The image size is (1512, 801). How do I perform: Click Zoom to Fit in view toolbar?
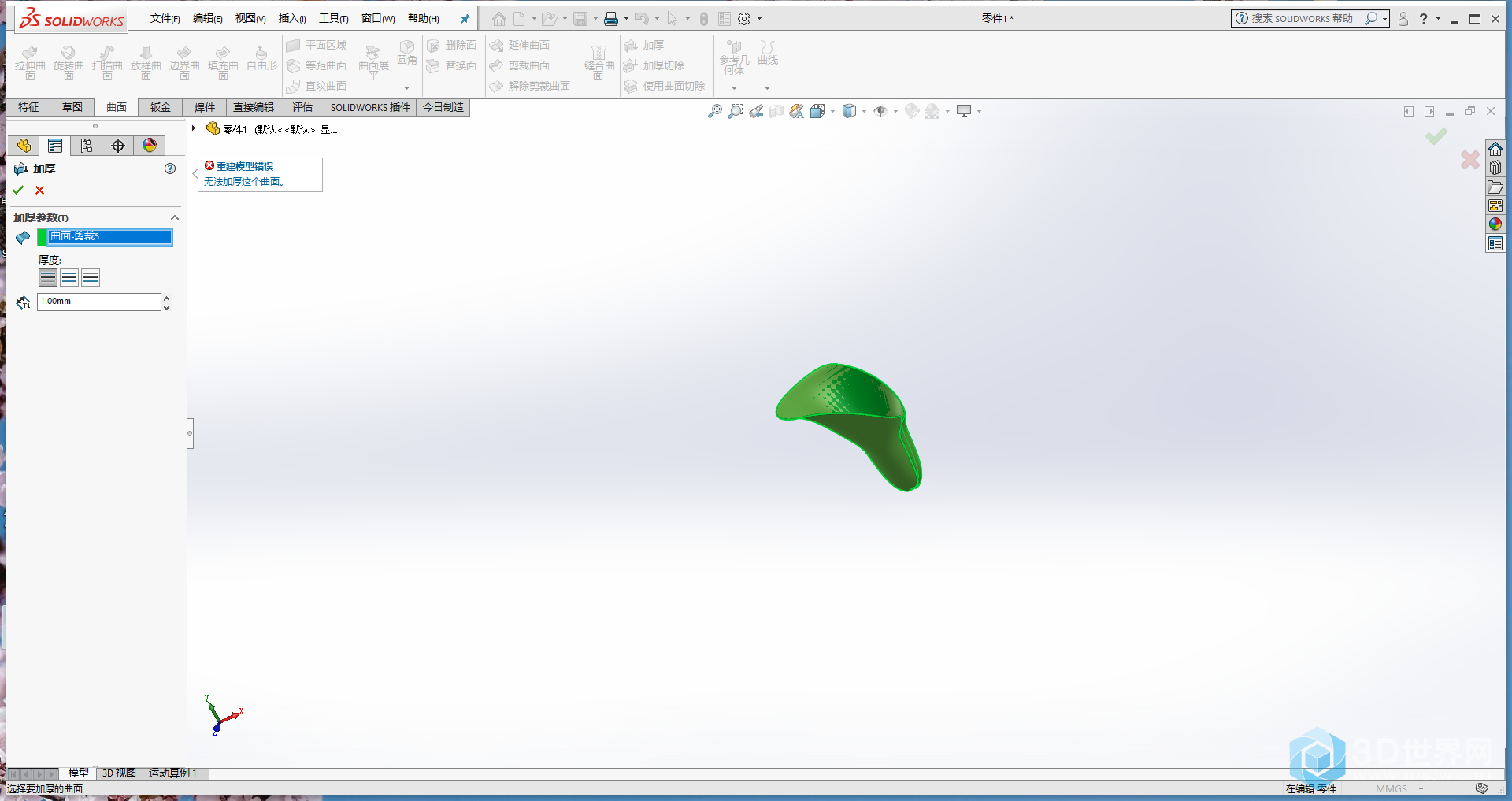(x=715, y=112)
